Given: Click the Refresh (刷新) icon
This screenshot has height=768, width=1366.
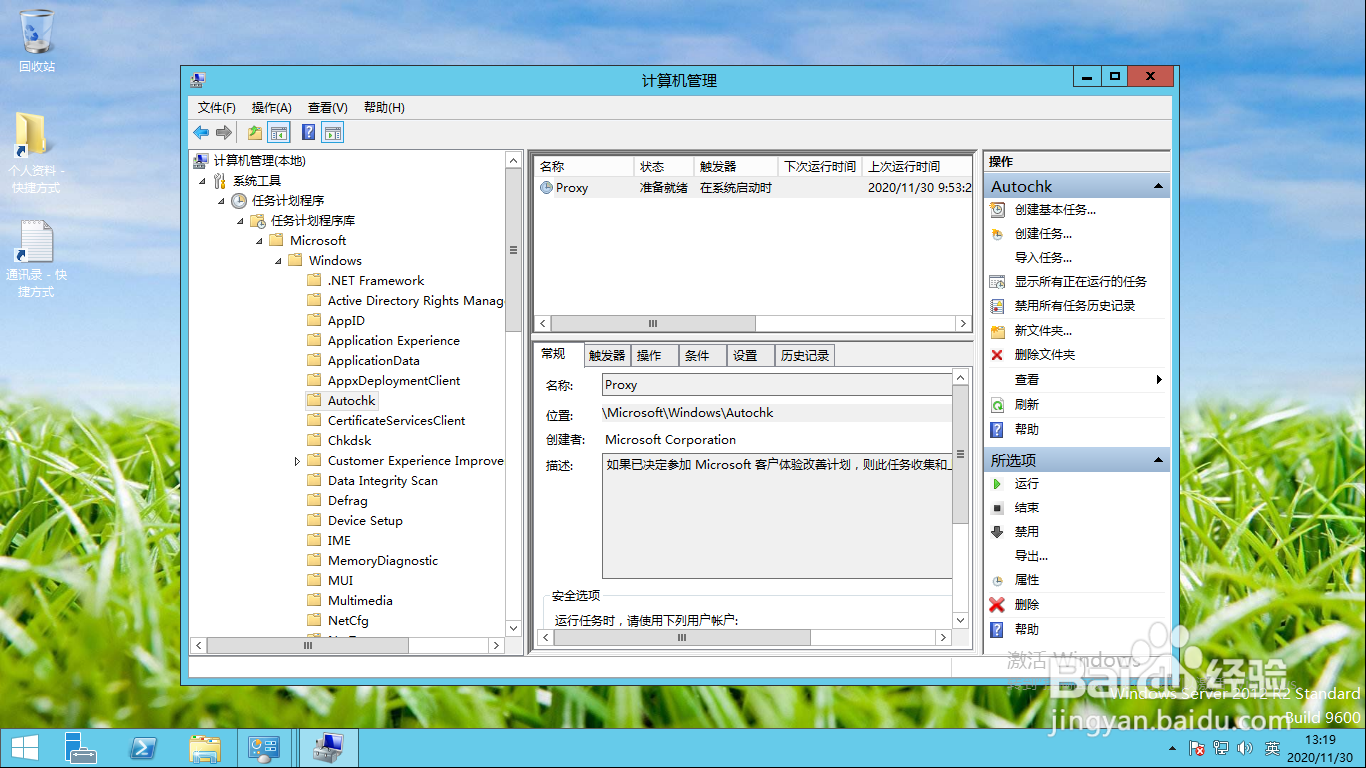Looking at the screenshot, I should click(997, 405).
